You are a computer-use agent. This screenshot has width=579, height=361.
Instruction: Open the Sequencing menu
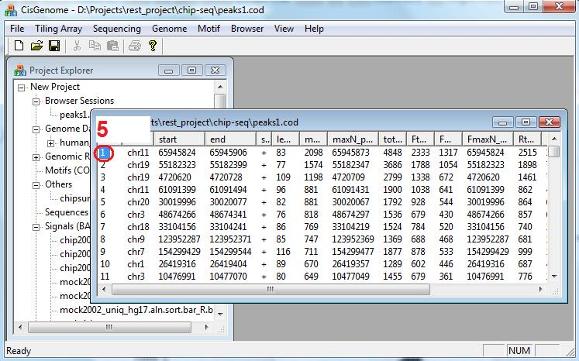tap(117, 29)
